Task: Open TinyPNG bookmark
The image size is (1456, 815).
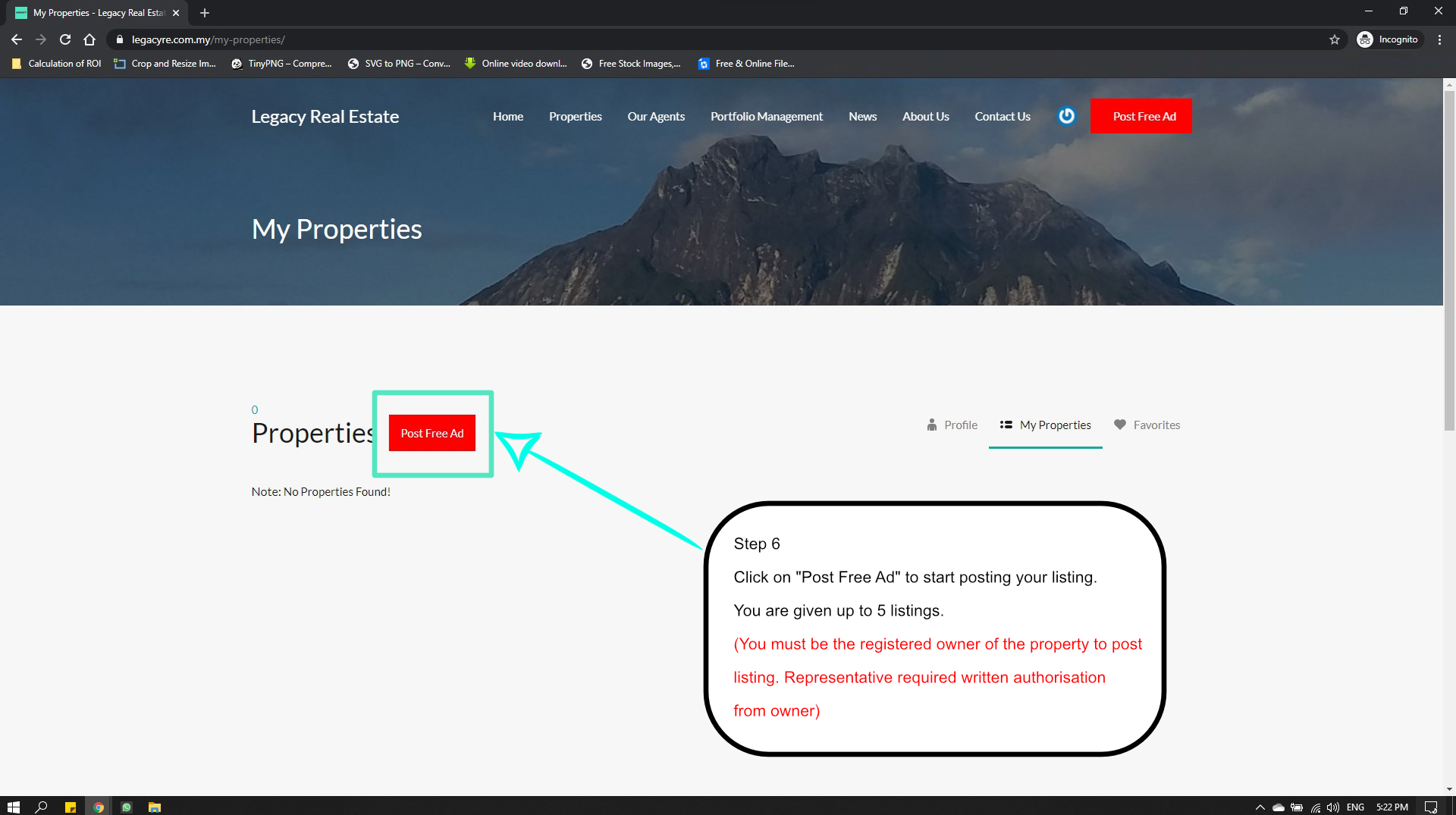Action: click(x=281, y=64)
